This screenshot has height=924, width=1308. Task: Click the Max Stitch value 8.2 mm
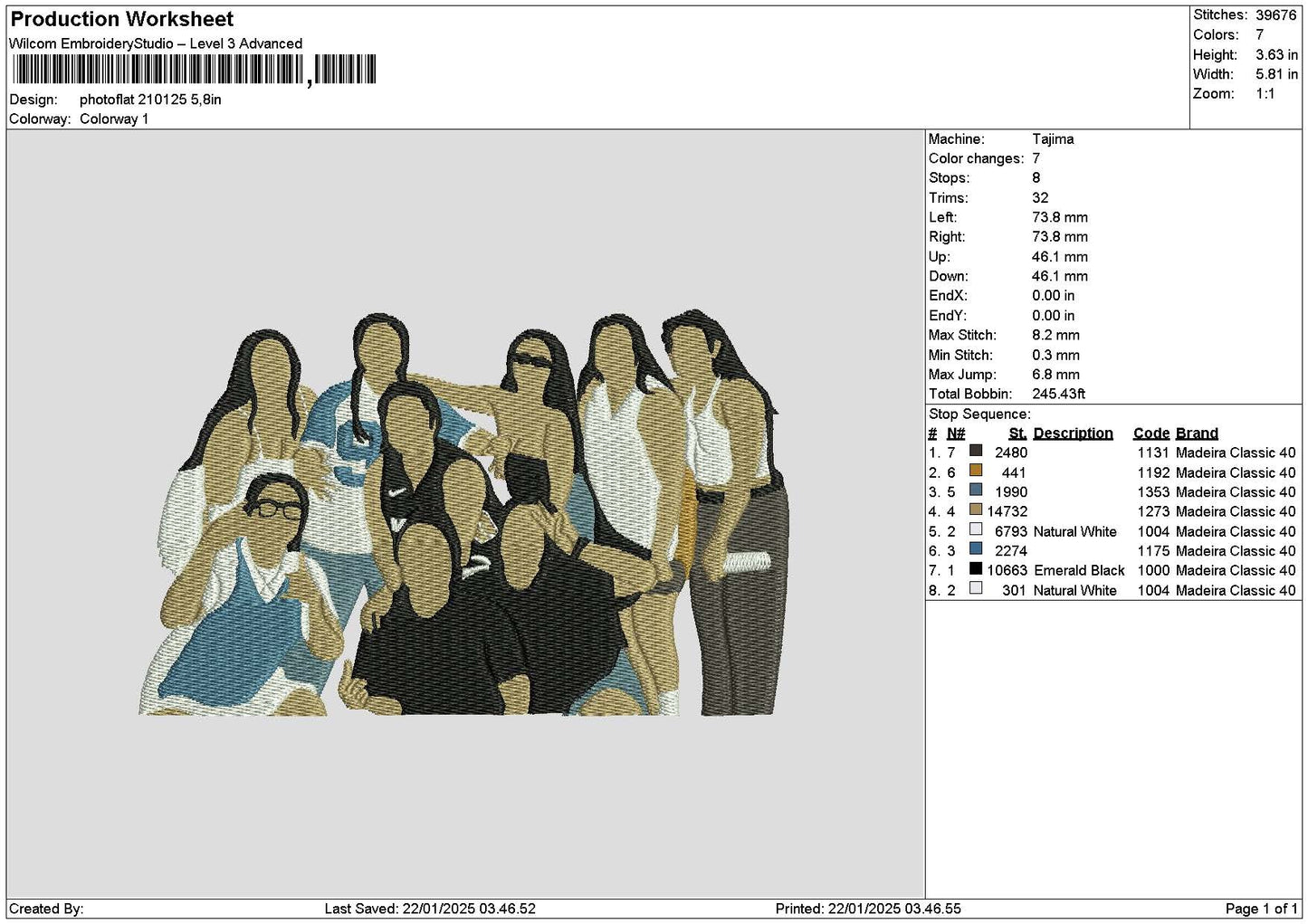[x=1055, y=336]
